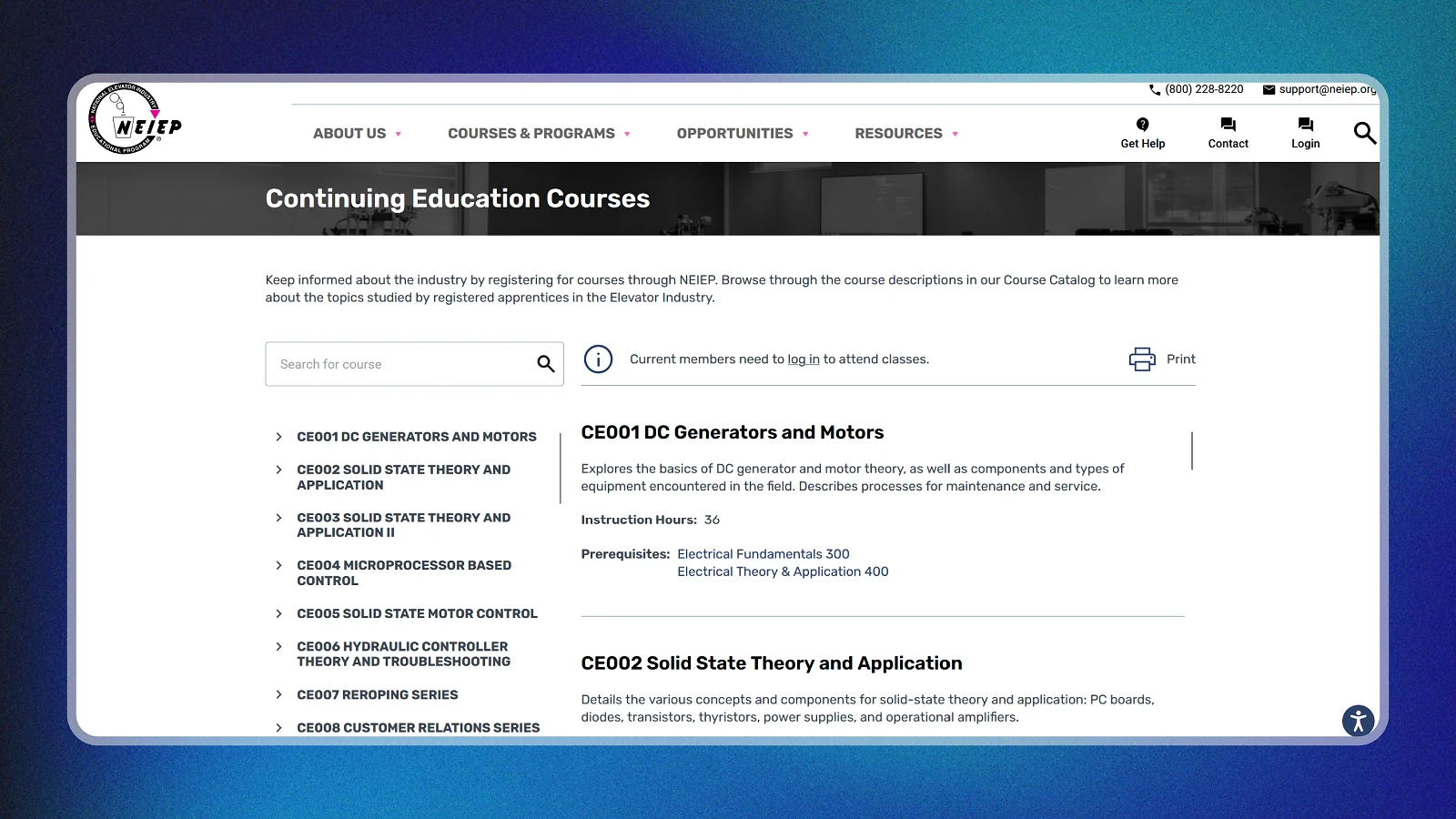This screenshot has width=1456, height=819.
Task: Click the Login icon
Action: coord(1306,125)
